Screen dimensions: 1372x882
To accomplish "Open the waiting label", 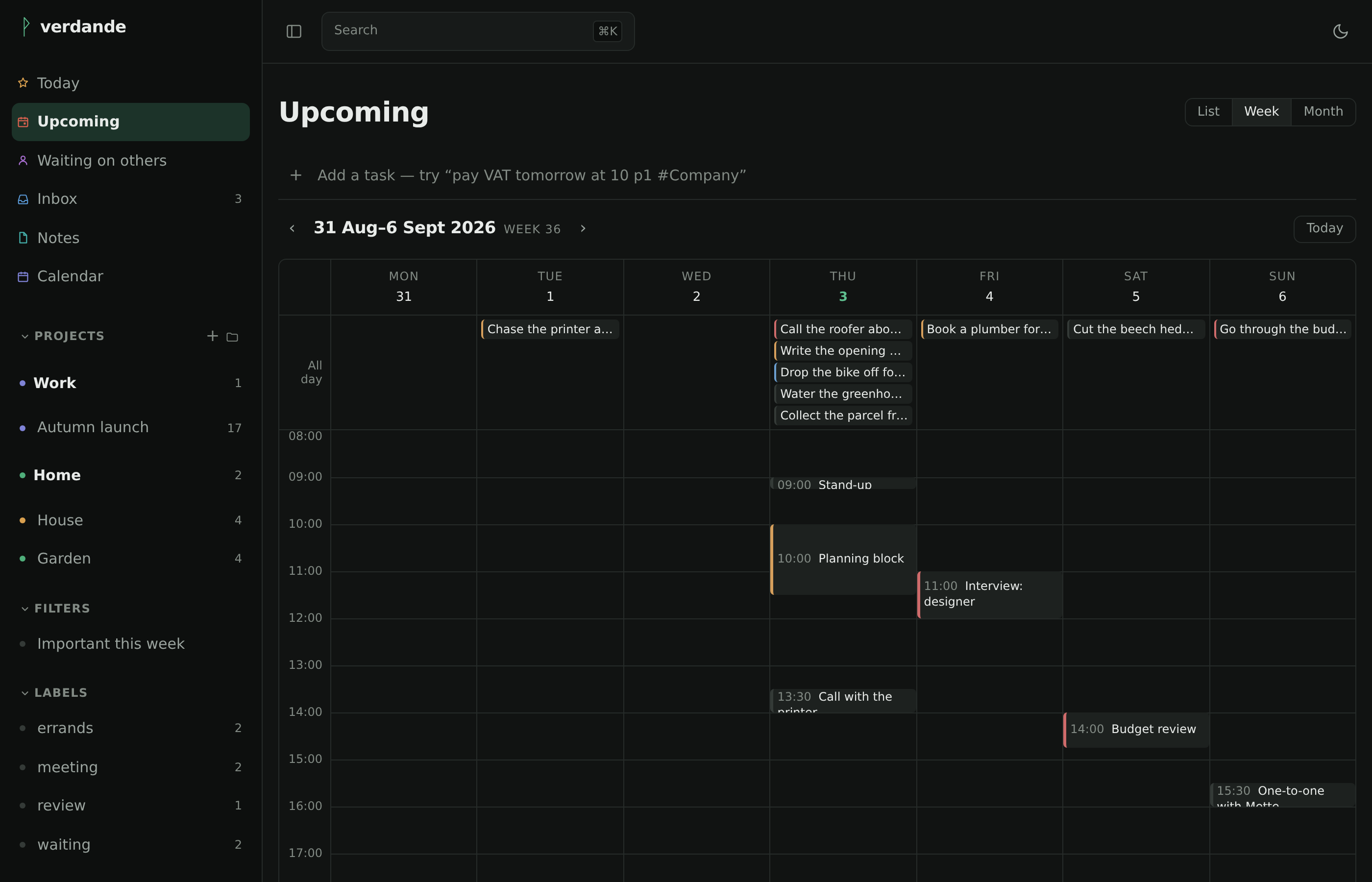I will click(x=130, y=845).
